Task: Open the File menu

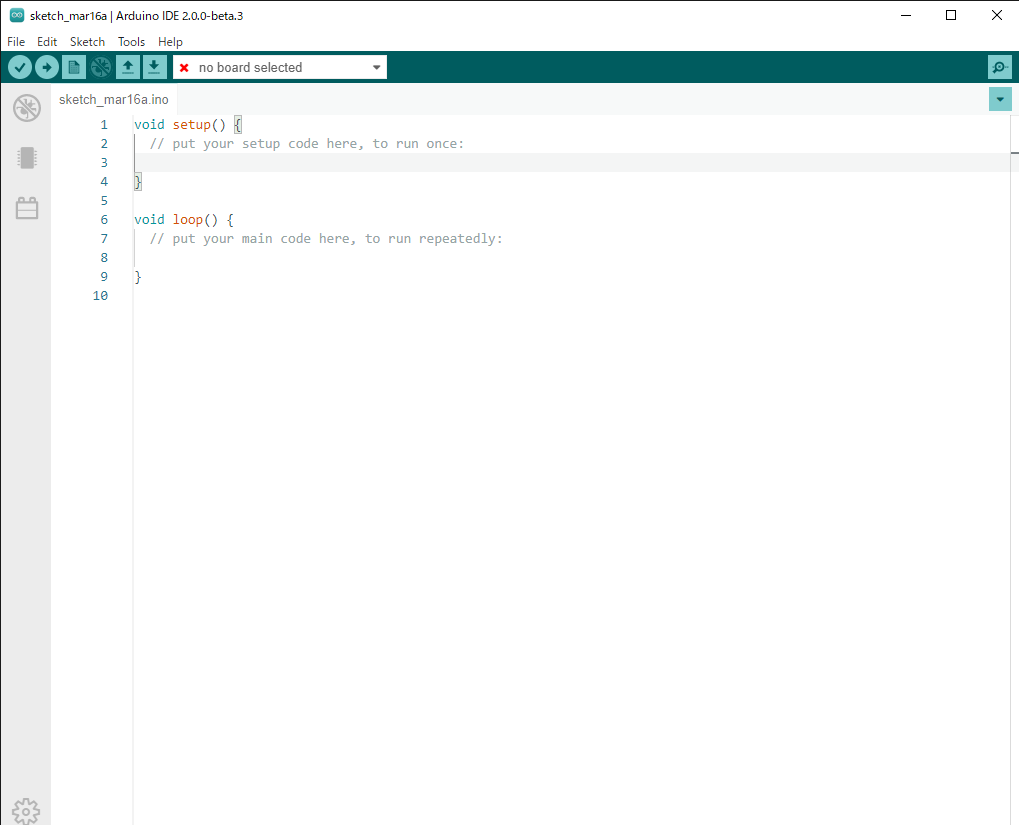Action: click(x=16, y=42)
